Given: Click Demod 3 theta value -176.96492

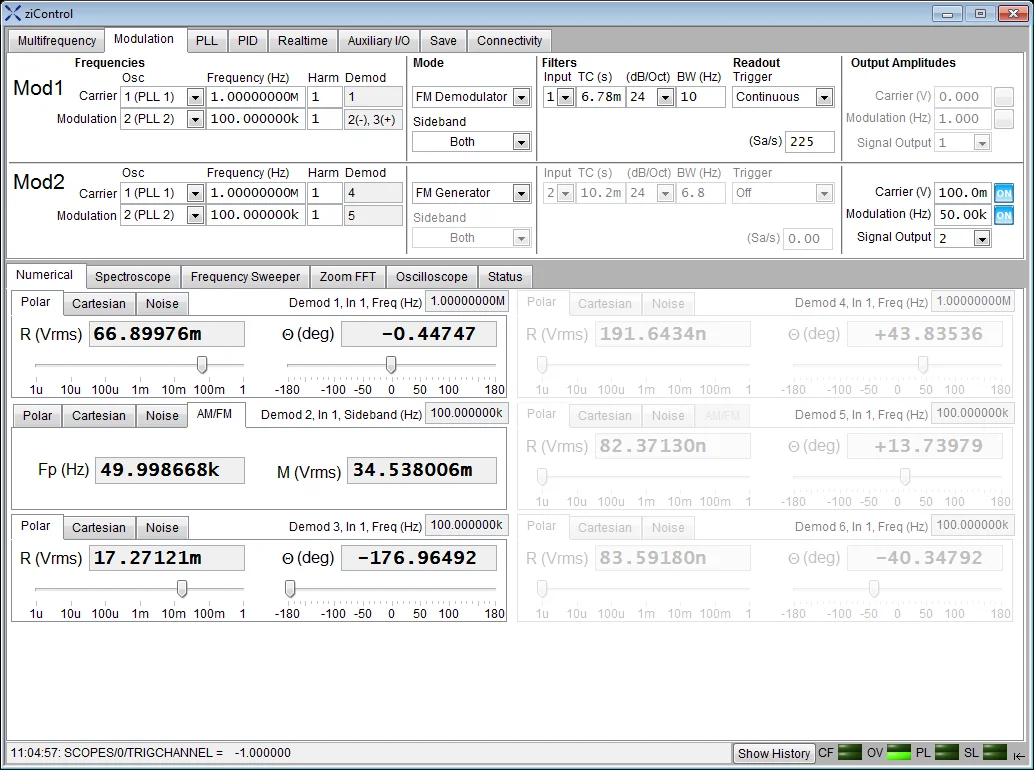Looking at the screenshot, I should (x=419, y=558).
